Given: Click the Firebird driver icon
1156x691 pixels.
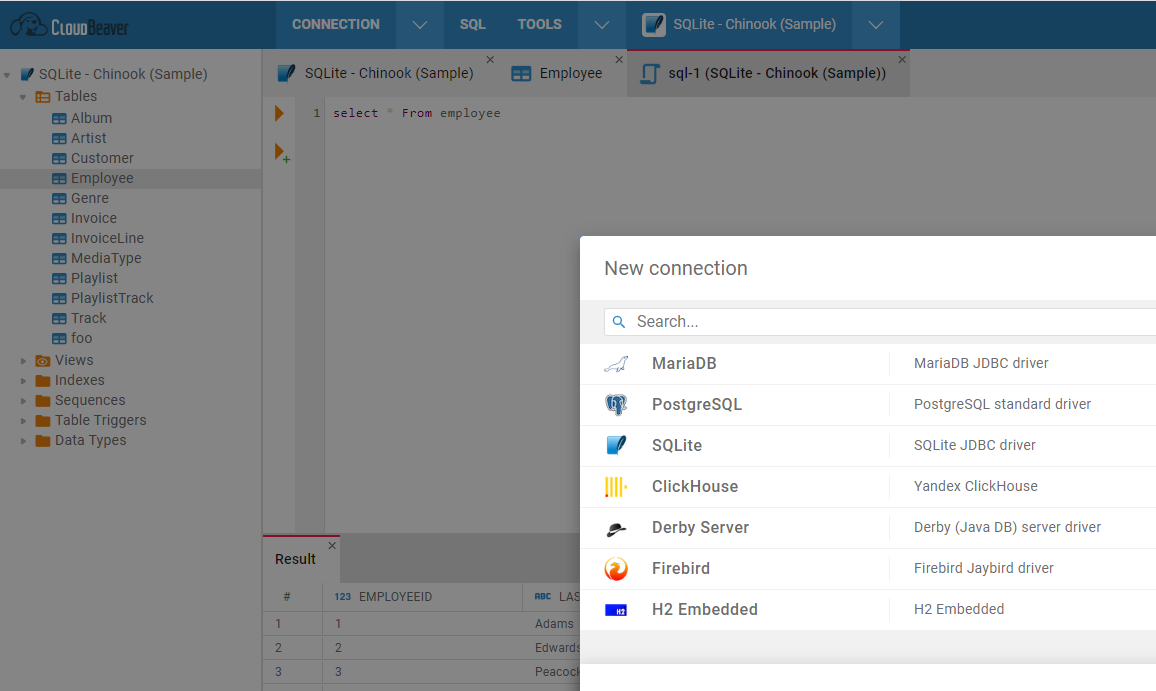Looking at the screenshot, I should click(617, 568).
